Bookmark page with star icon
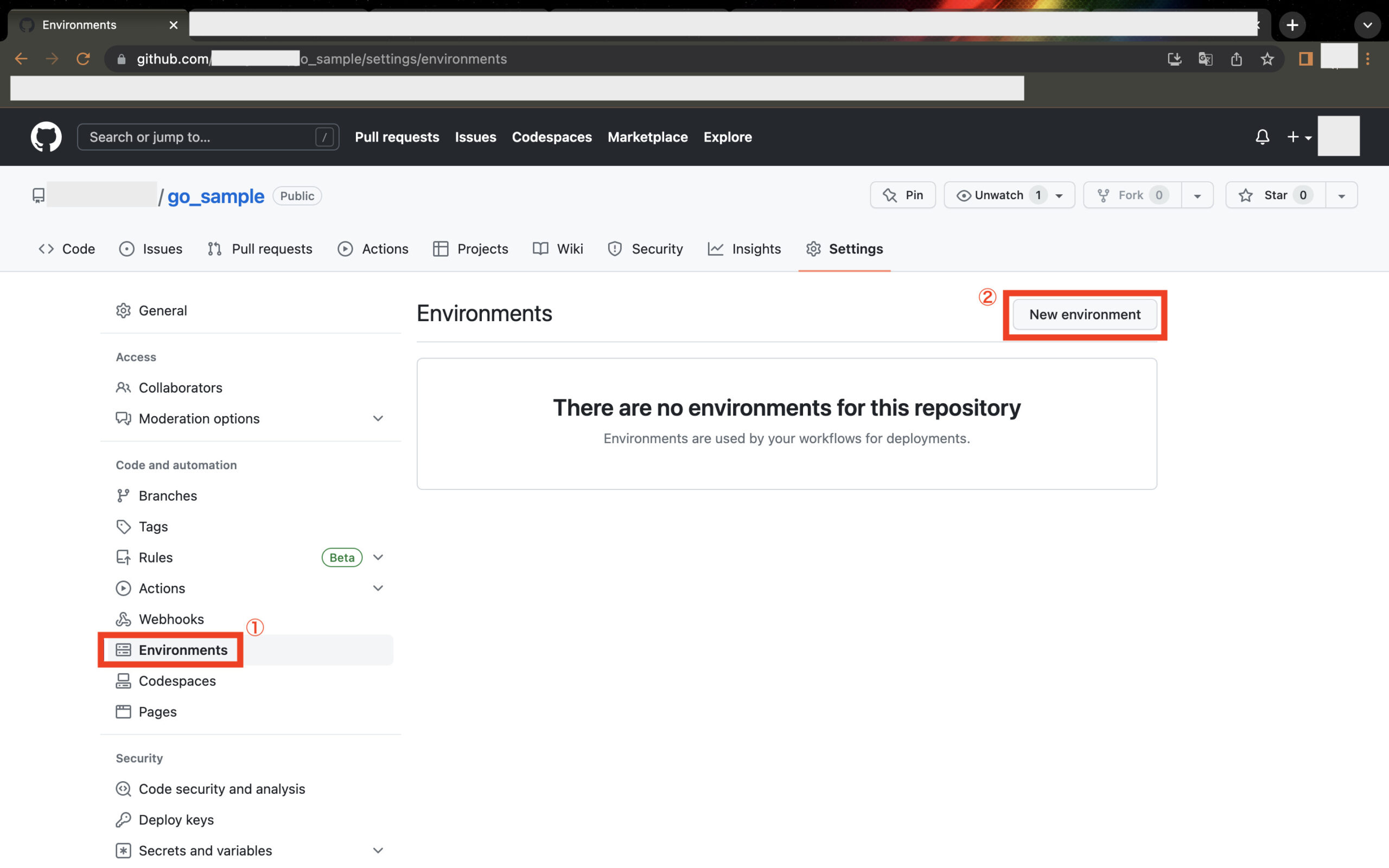1389x868 pixels. point(1267,59)
